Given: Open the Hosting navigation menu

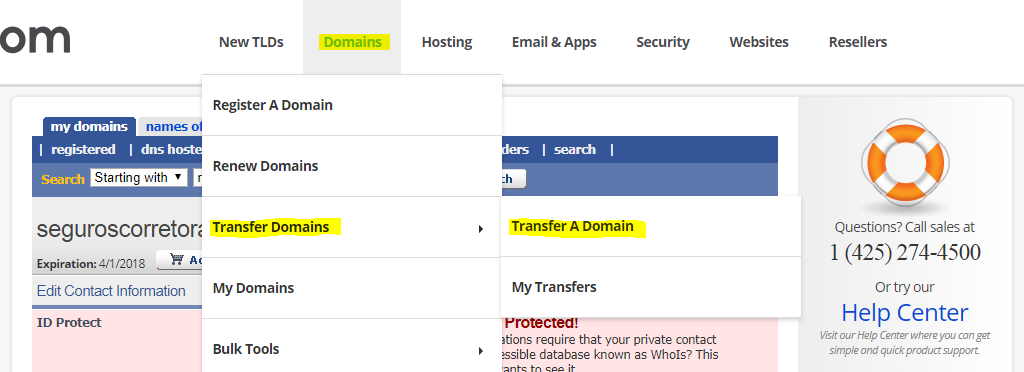Looking at the screenshot, I should (x=447, y=42).
